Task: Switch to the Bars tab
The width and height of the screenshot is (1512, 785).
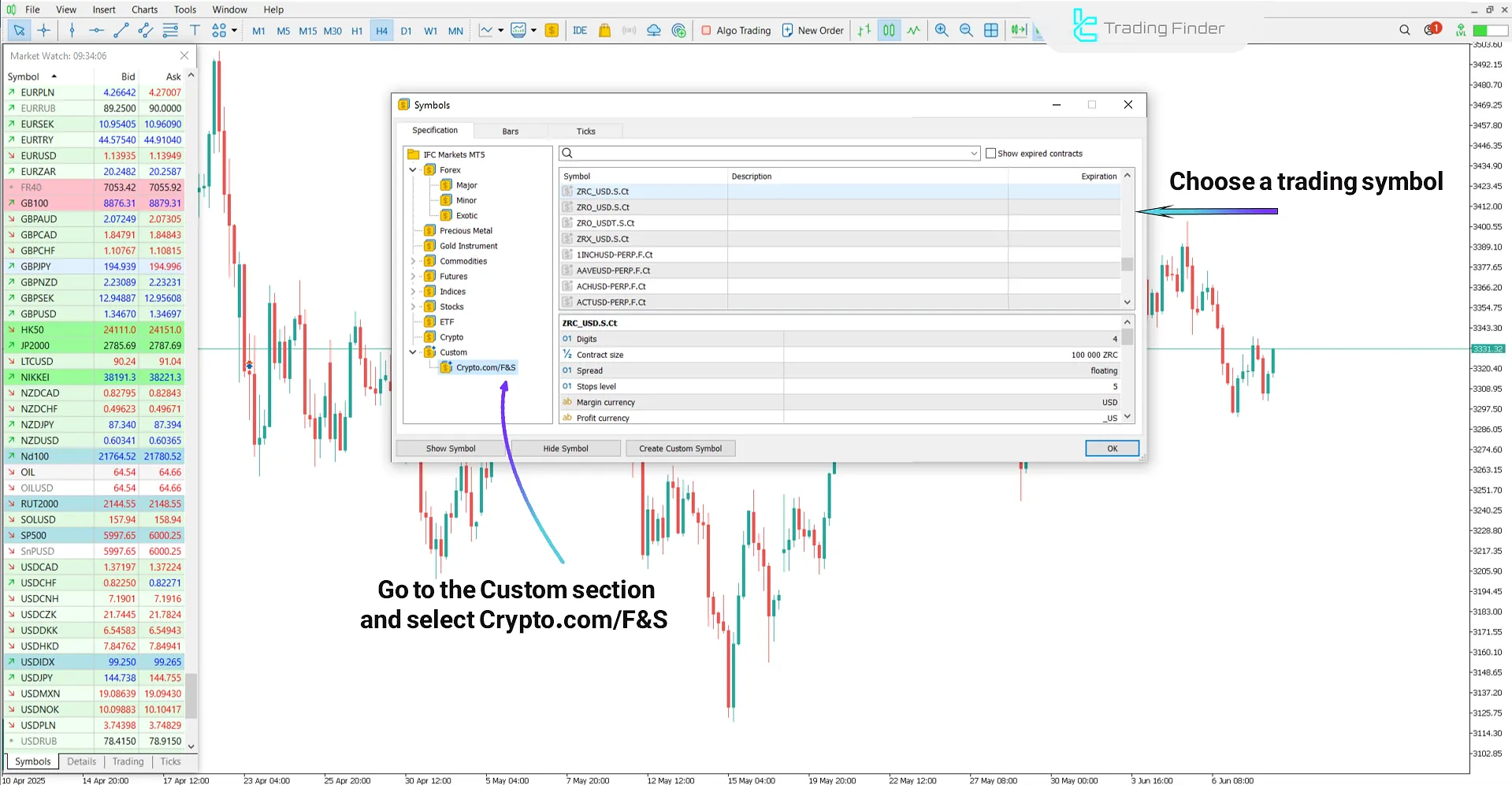Action: tap(510, 131)
